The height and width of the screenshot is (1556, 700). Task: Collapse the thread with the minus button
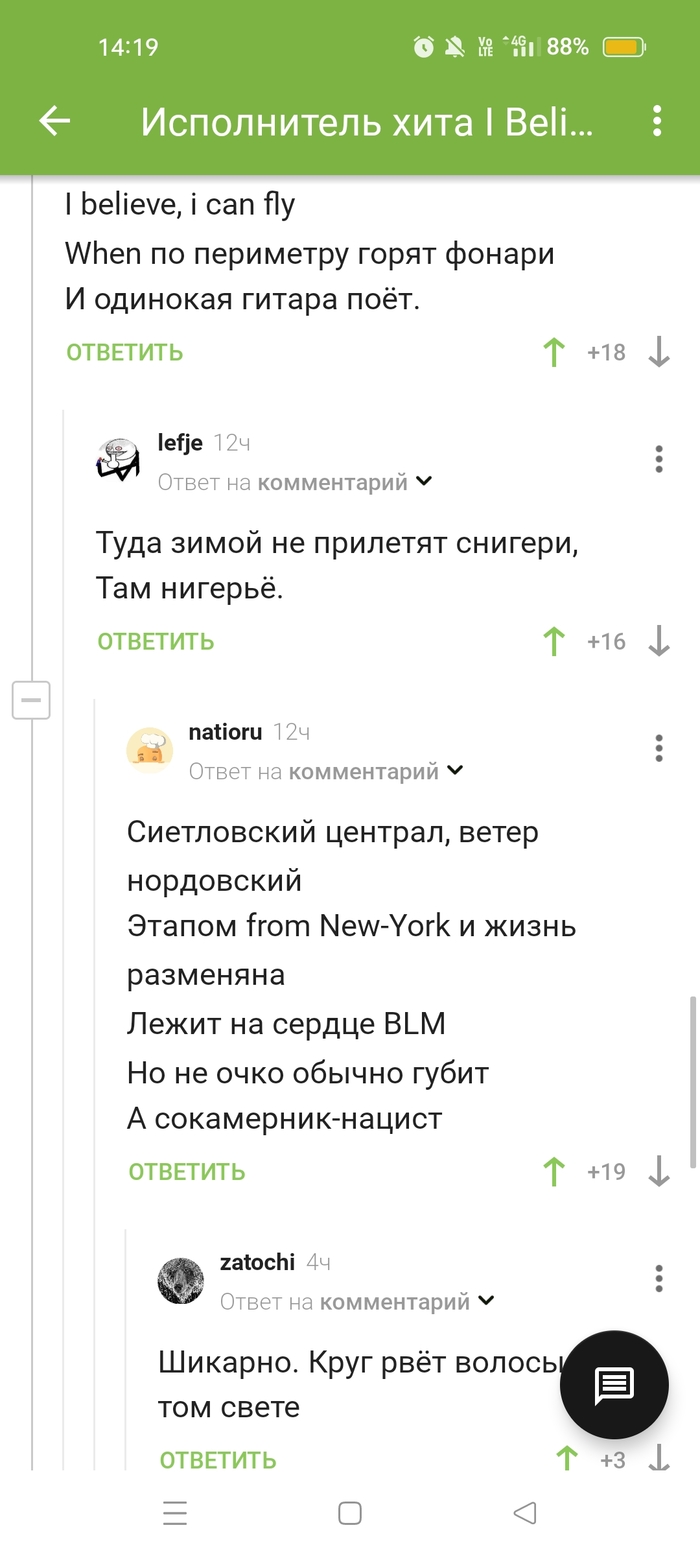click(x=31, y=700)
